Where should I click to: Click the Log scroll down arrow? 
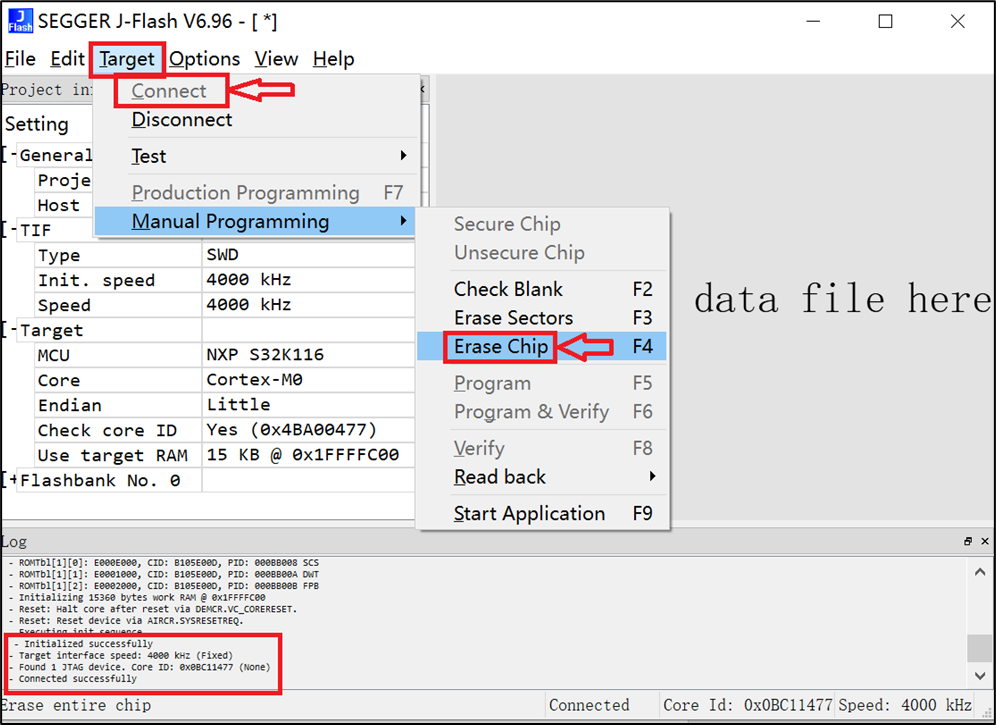(x=979, y=675)
